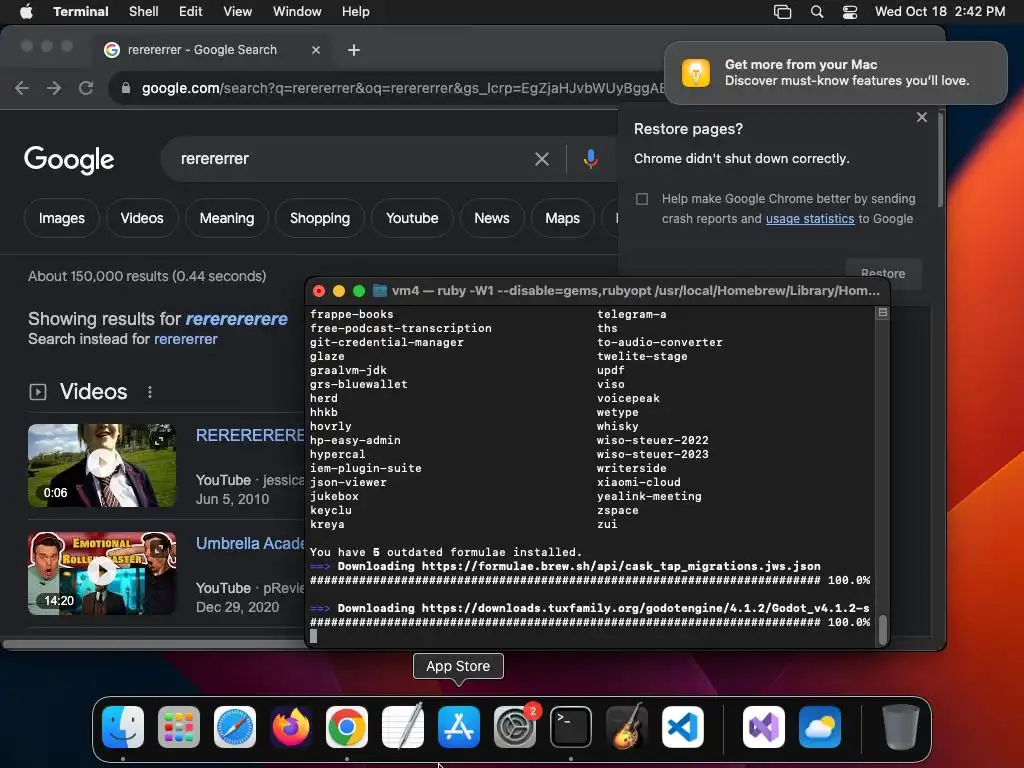Open Finder from the Dock

pos(123,727)
